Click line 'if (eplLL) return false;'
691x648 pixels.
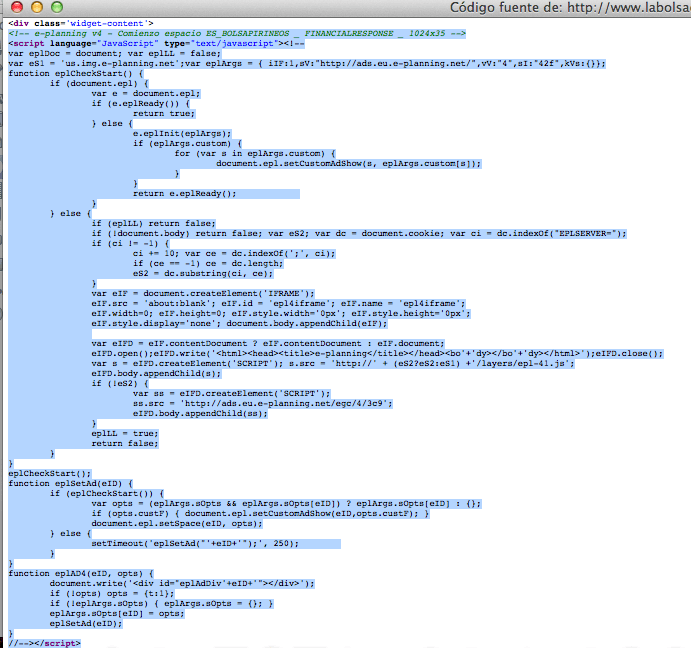[153, 223]
